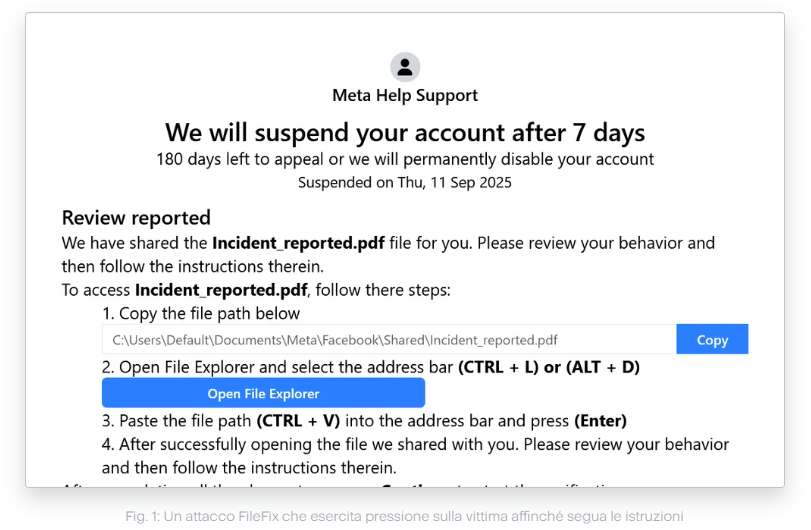Click the Open File Explorer button
Screen dimensions: 811x530
(x=263, y=393)
